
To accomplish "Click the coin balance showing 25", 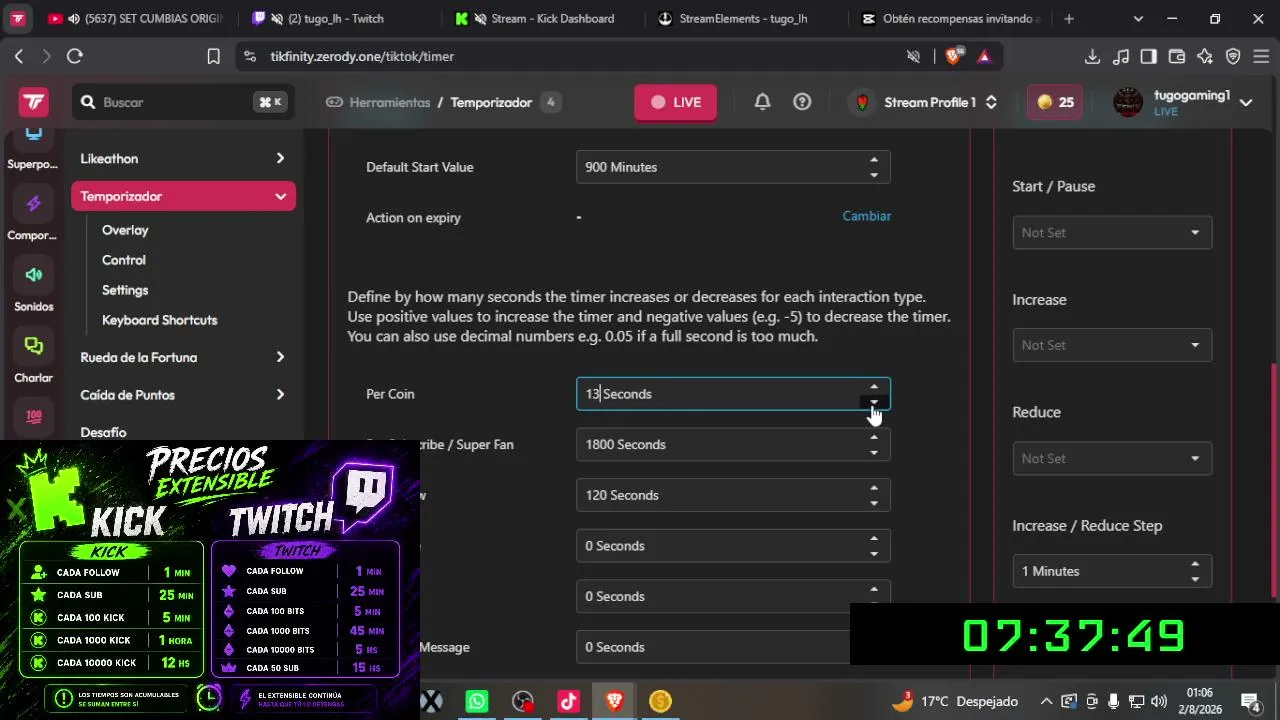I will (x=1055, y=102).
